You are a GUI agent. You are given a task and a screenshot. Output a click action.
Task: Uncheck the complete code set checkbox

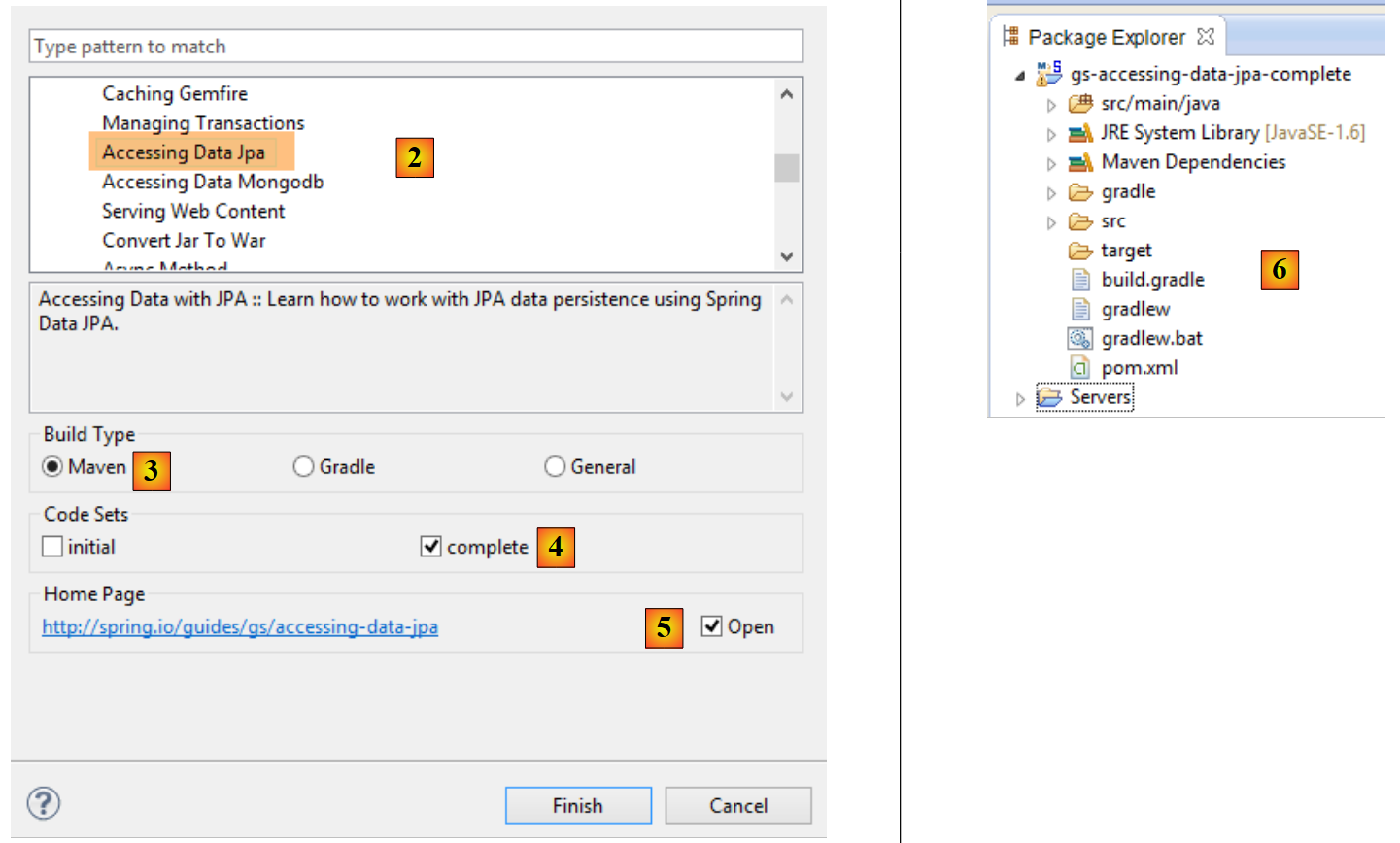tap(431, 547)
